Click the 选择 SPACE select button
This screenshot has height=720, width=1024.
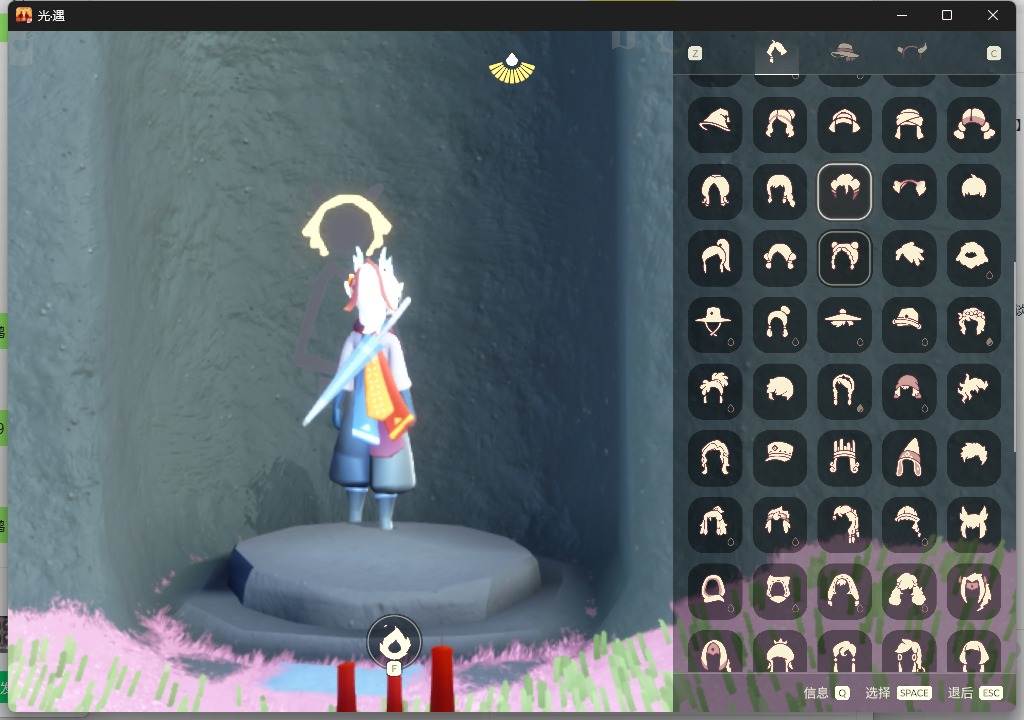click(x=898, y=693)
